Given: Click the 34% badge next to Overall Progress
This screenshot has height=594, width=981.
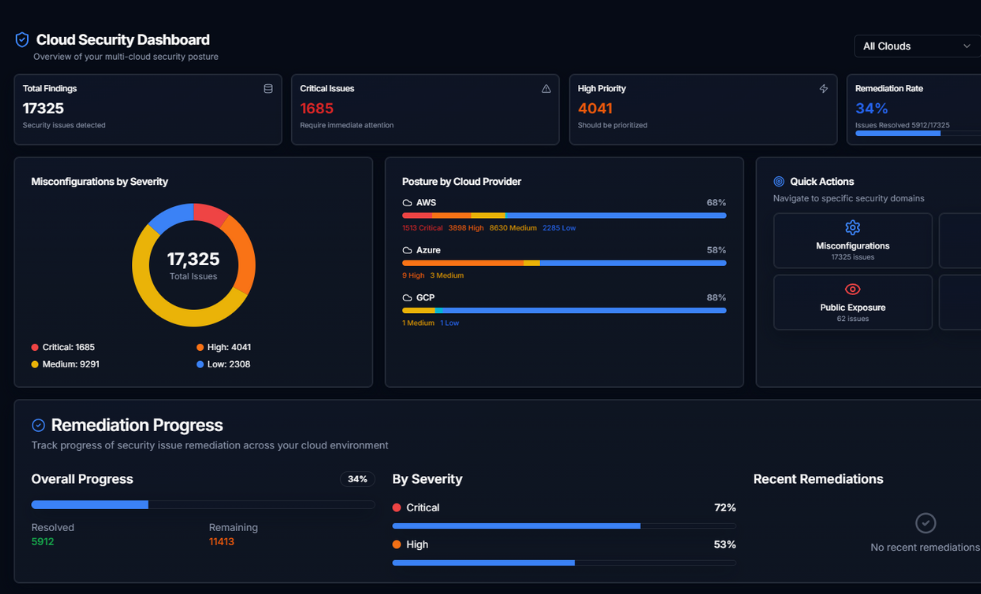Looking at the screenshot, I should tap(357, 479).
